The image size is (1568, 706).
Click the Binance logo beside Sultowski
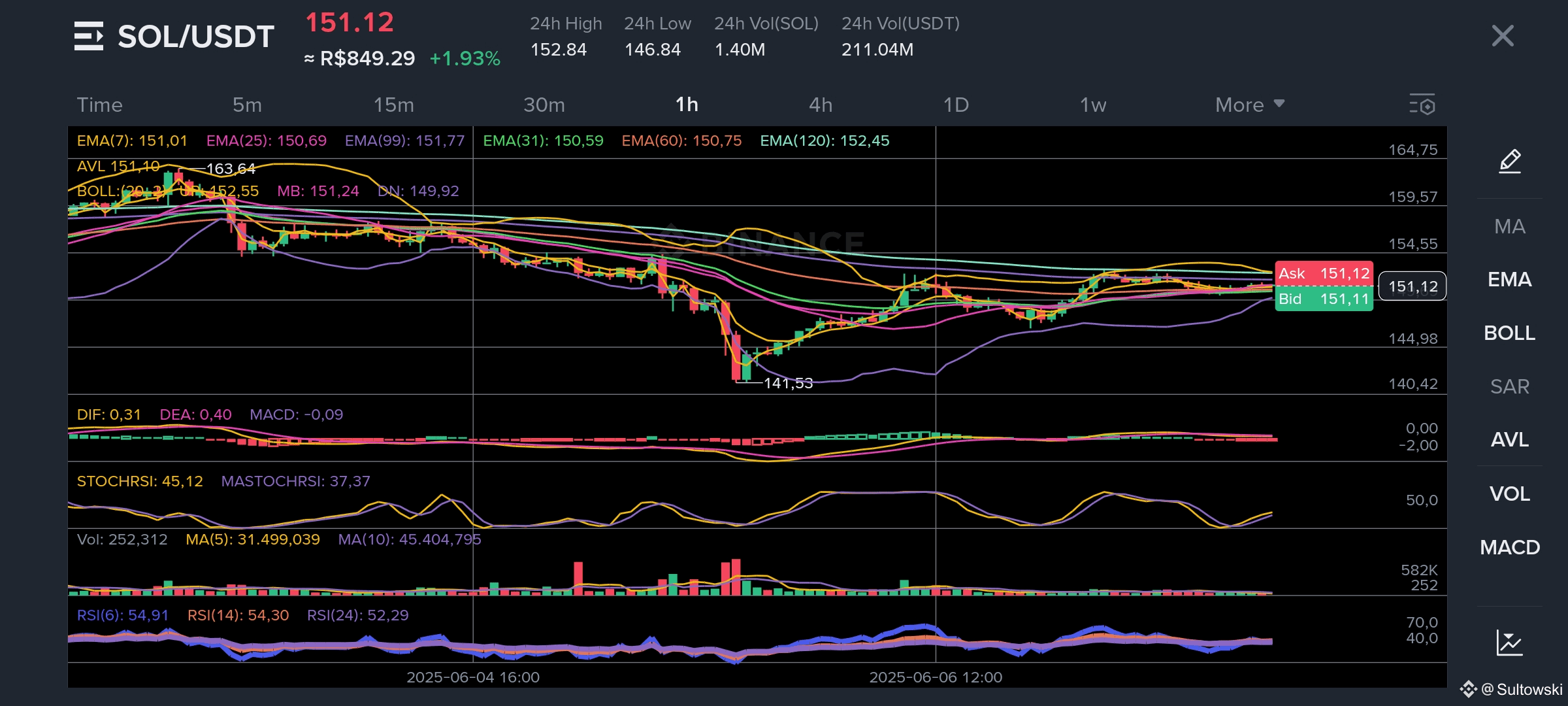(1468, 689)
